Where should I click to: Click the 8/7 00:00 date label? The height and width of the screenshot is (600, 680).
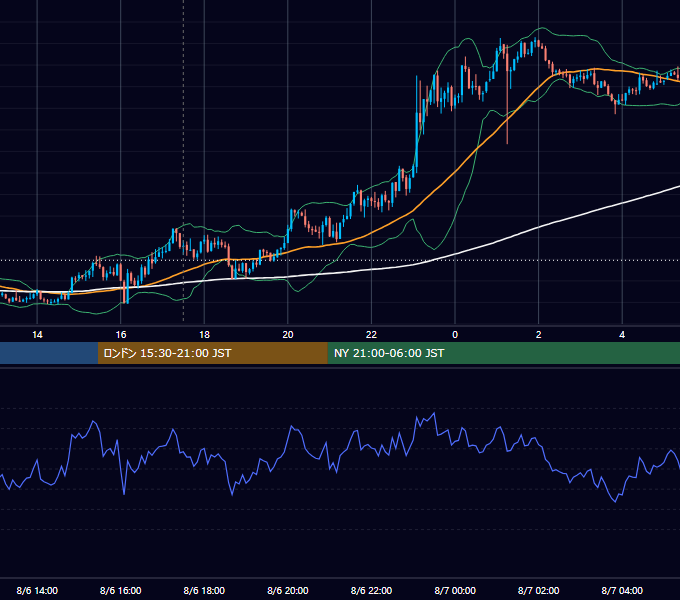[x=455, y=590]
